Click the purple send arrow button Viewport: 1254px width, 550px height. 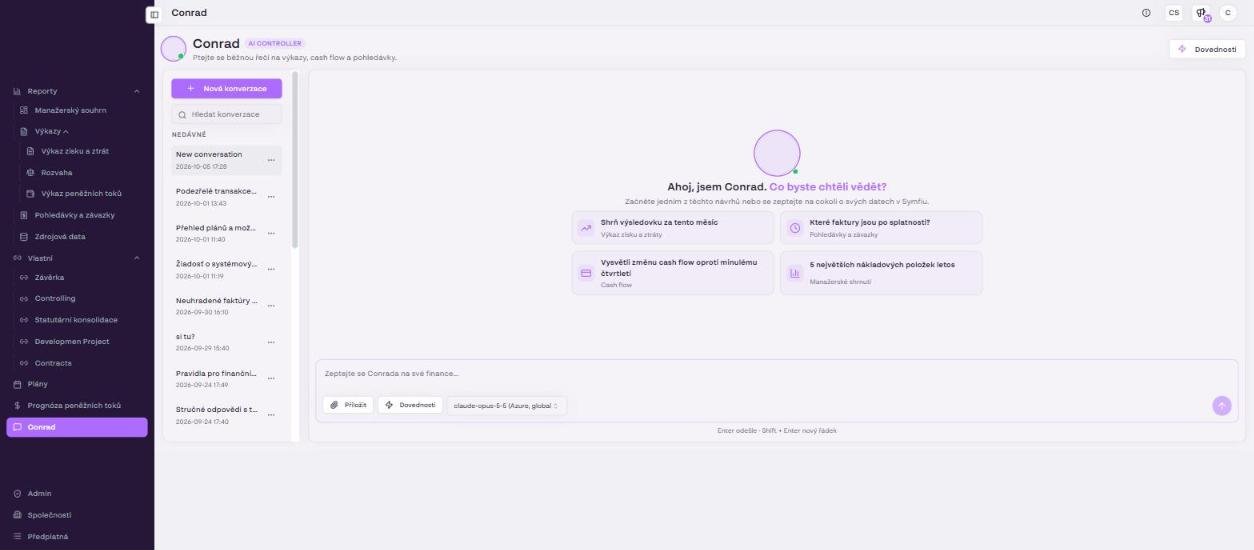click(x=1221, y=405)
